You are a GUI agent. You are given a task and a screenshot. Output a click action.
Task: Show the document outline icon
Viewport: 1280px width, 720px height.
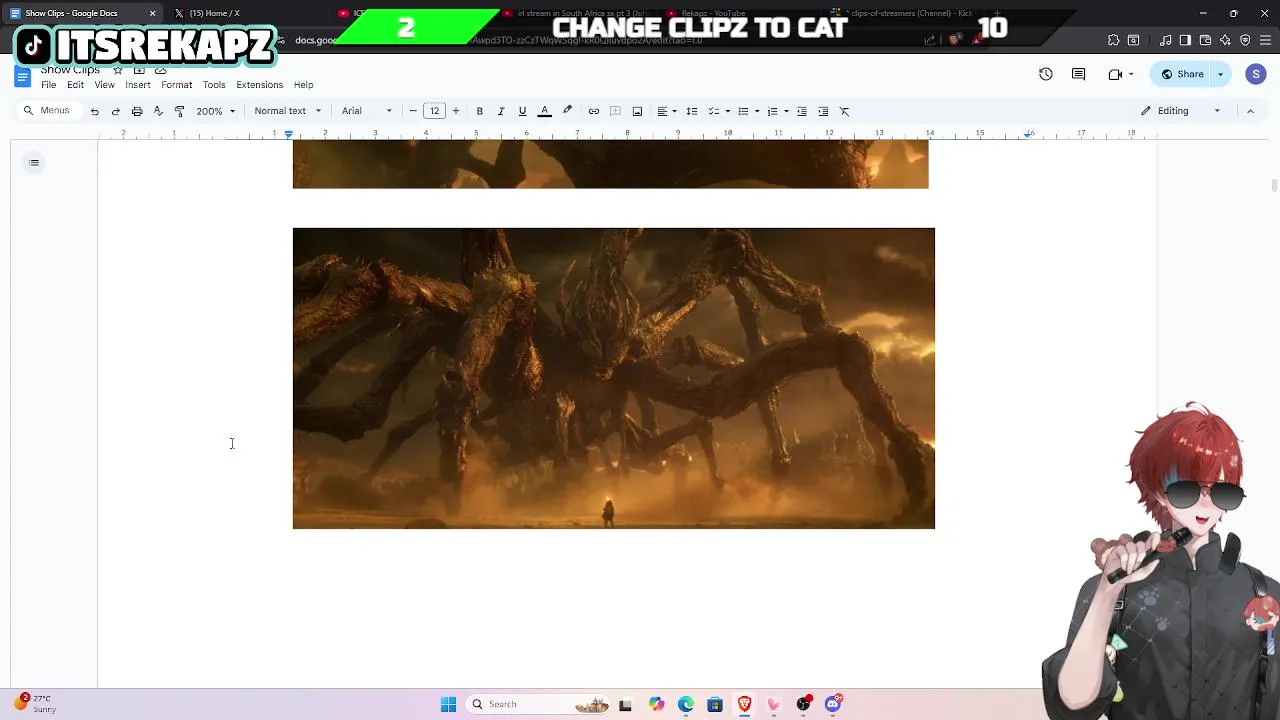(34, 163)
